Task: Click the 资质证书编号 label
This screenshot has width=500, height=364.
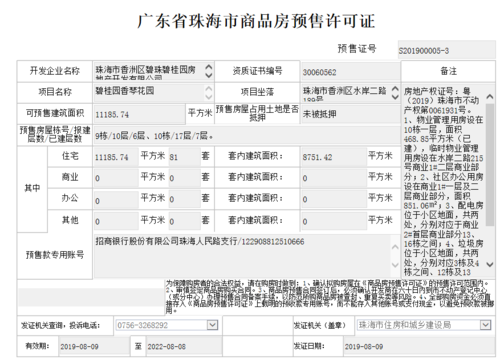Action: [x=257, y=71]
